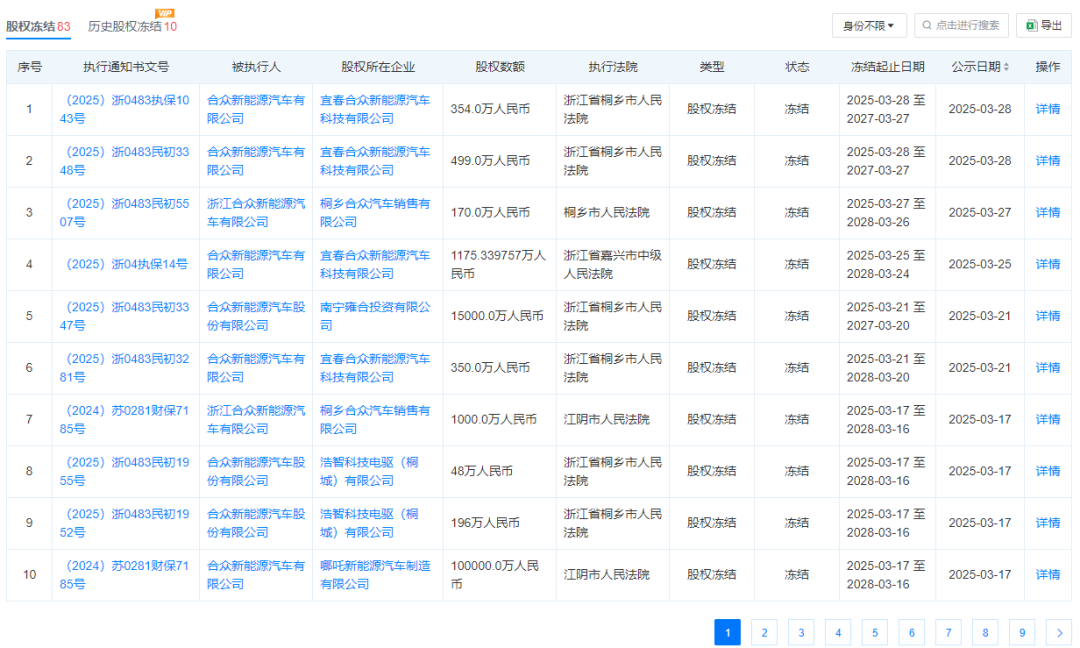Expand the 身份不限 dropdown filter
1080x648 pixels.
click(x=869, y=25)
